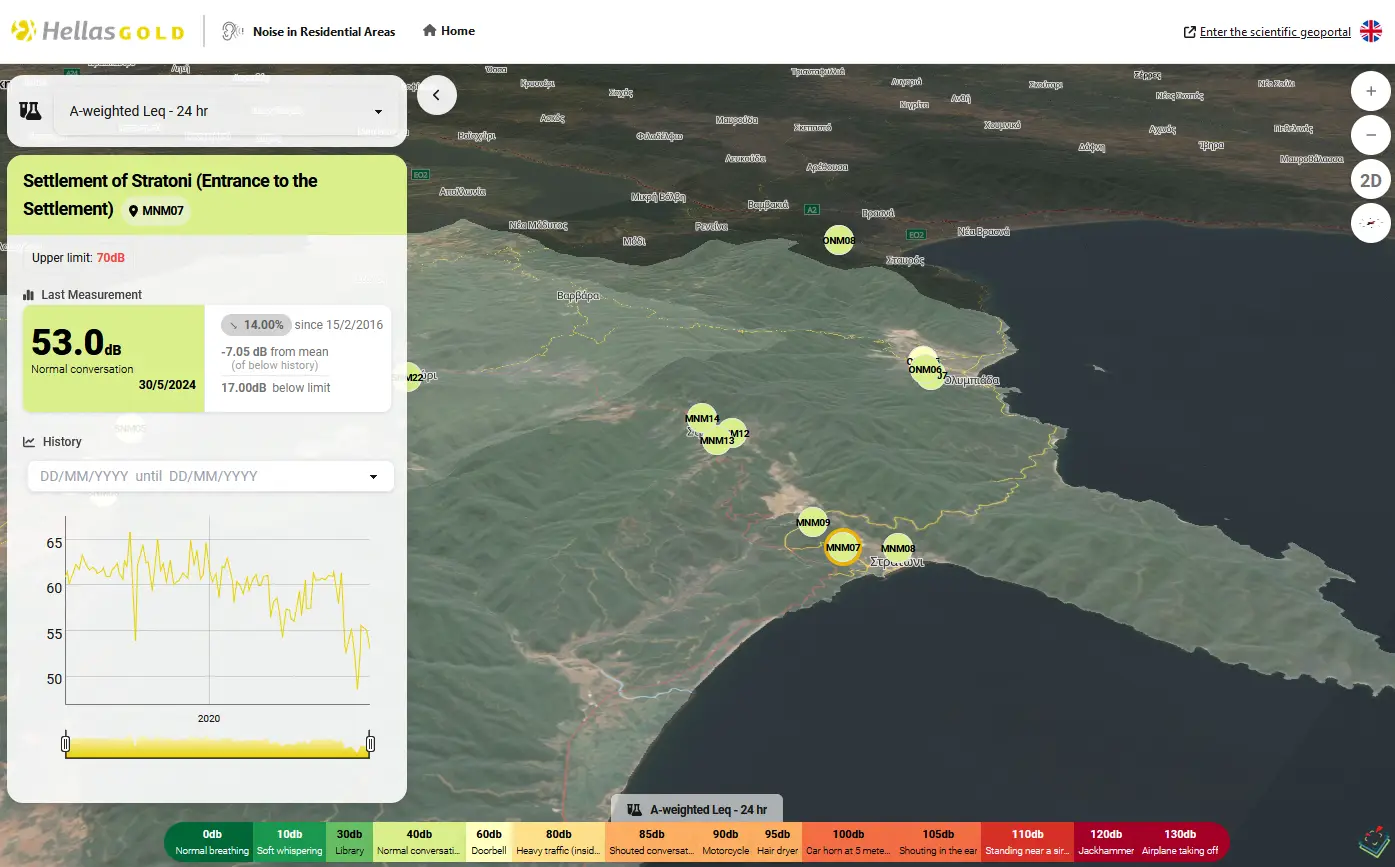Change language via the UK flag

(1370, 32)
